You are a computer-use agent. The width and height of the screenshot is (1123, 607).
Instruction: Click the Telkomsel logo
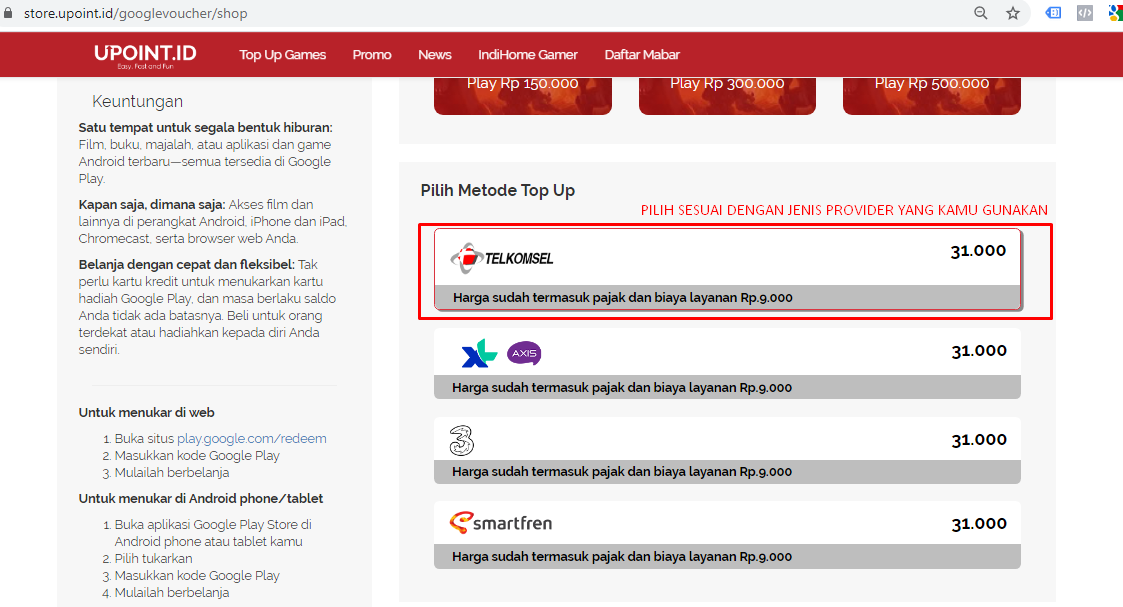pos(501,258)
